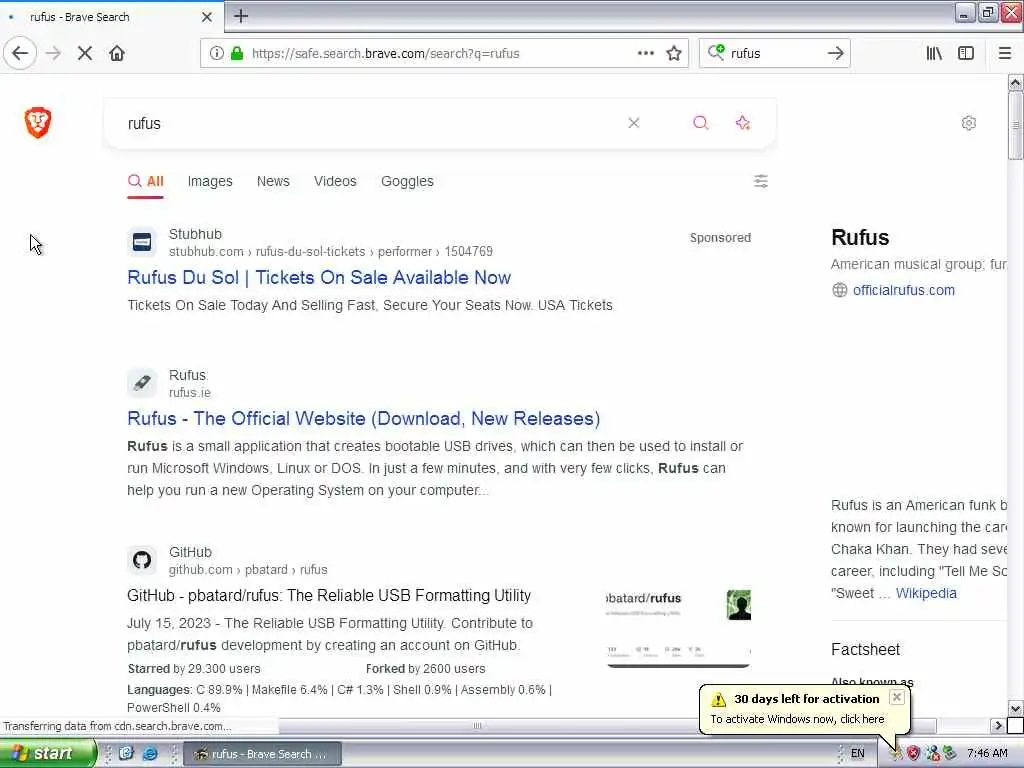Click the green padlock security icon

pyautogui.click(x=238, y=53)
